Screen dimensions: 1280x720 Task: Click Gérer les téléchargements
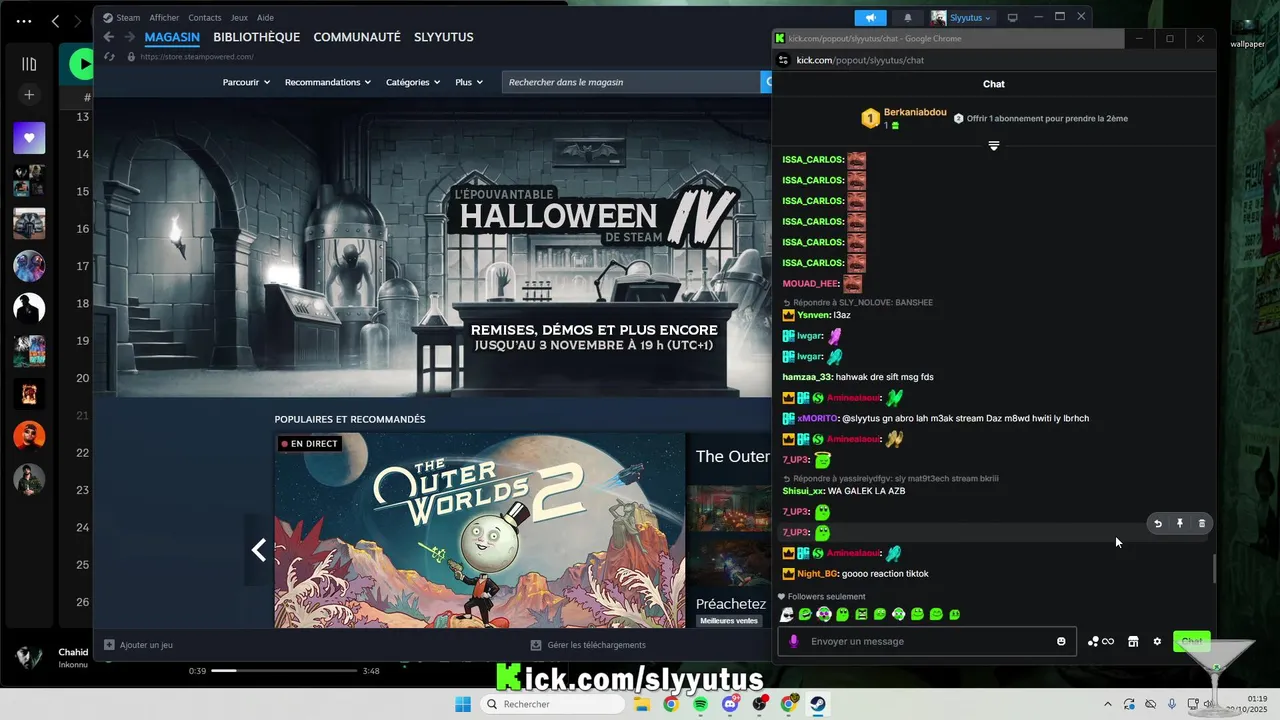point(588,645)
